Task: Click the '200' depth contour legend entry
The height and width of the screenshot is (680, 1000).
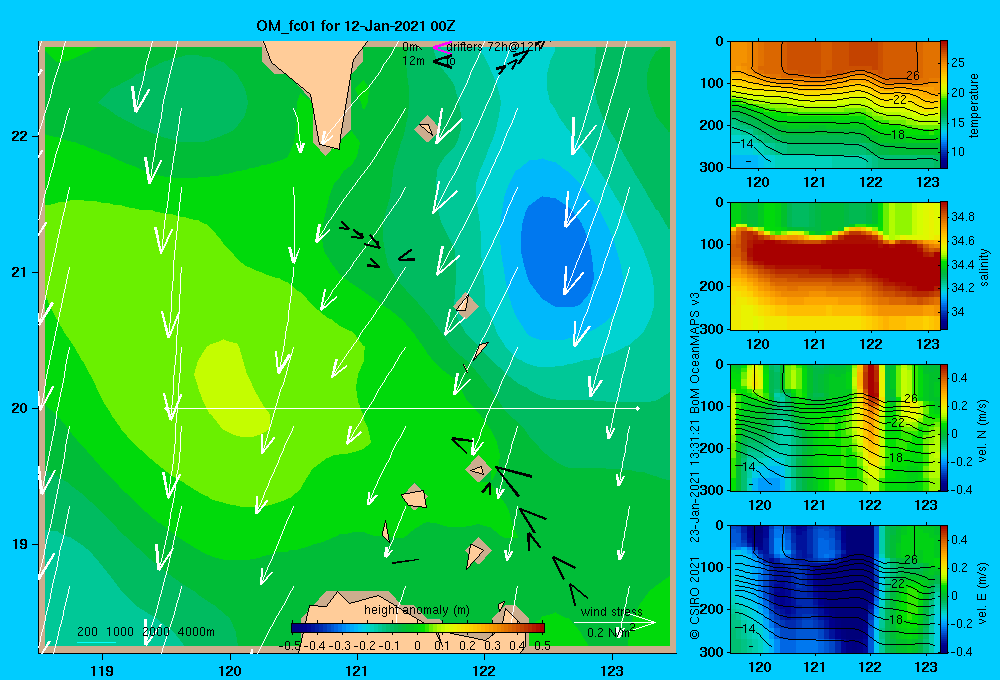Action: click(87, 632)
